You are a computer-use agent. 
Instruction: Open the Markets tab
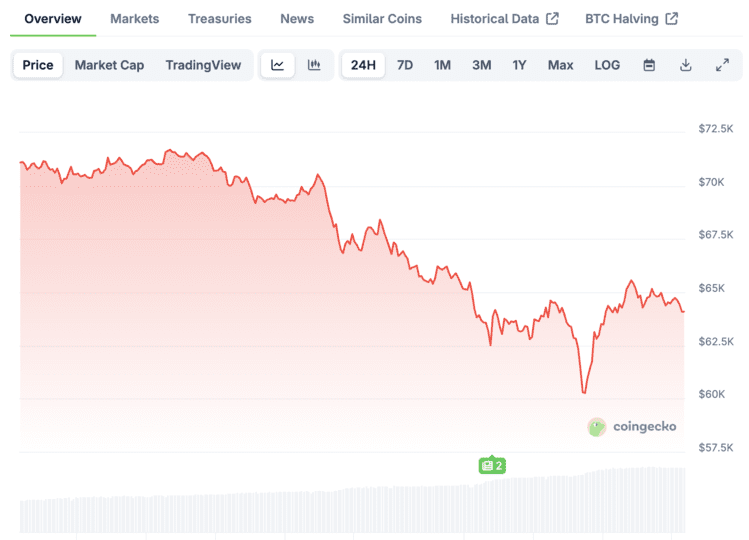pyautogui.click(x=134, y=18)
